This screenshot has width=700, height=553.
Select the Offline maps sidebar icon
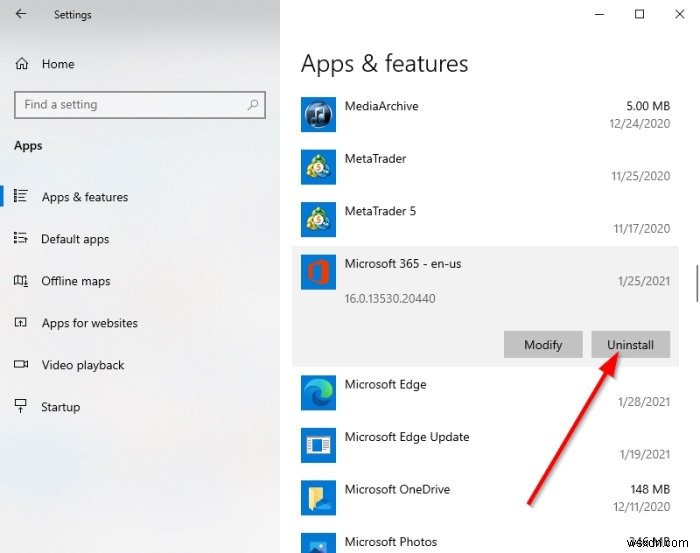(x=21, y=281)
